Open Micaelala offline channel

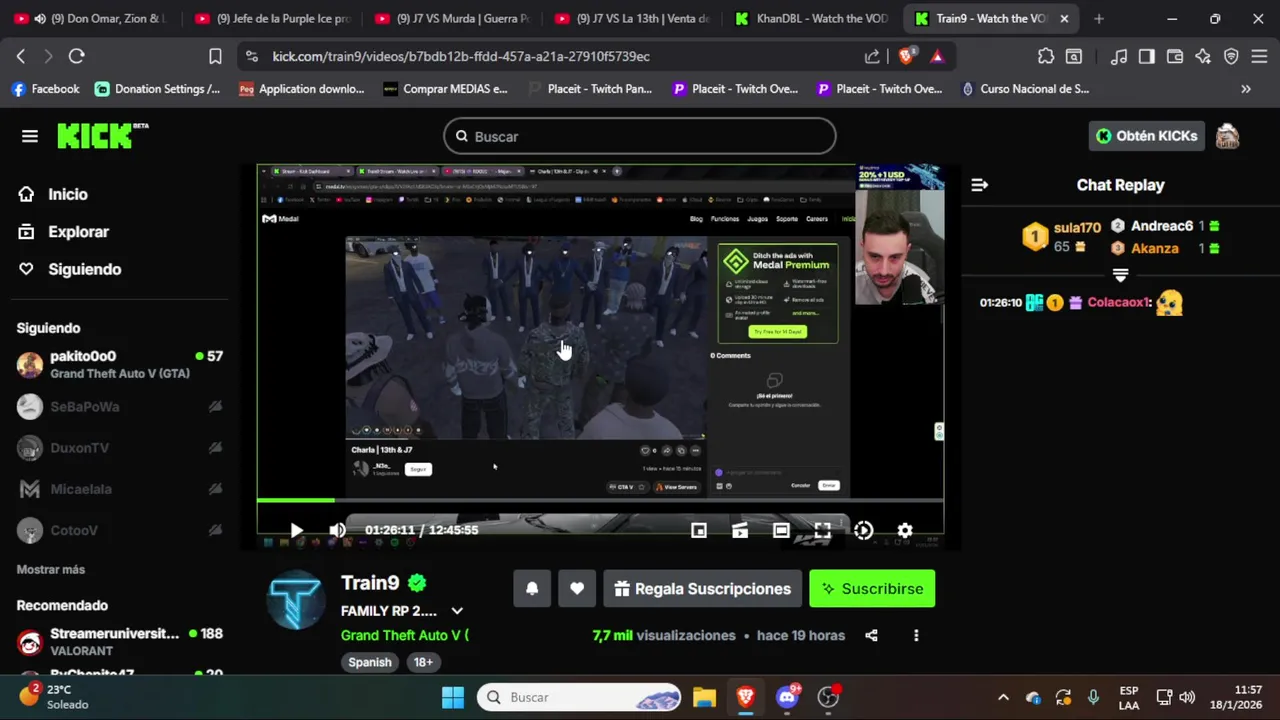pos(119,489)
